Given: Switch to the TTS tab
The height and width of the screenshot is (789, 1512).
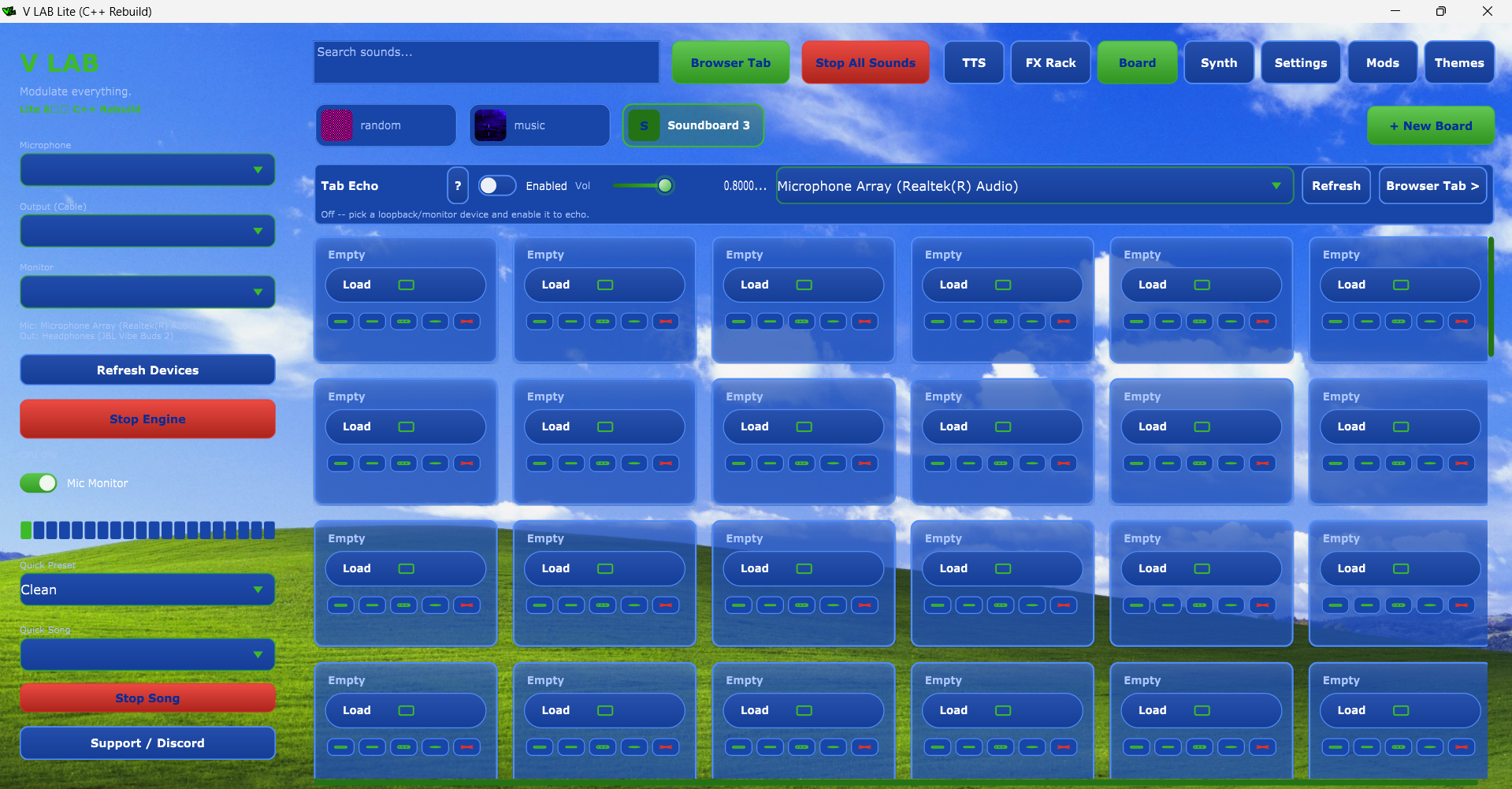Looking at the screenshot, I should [974, 62].
